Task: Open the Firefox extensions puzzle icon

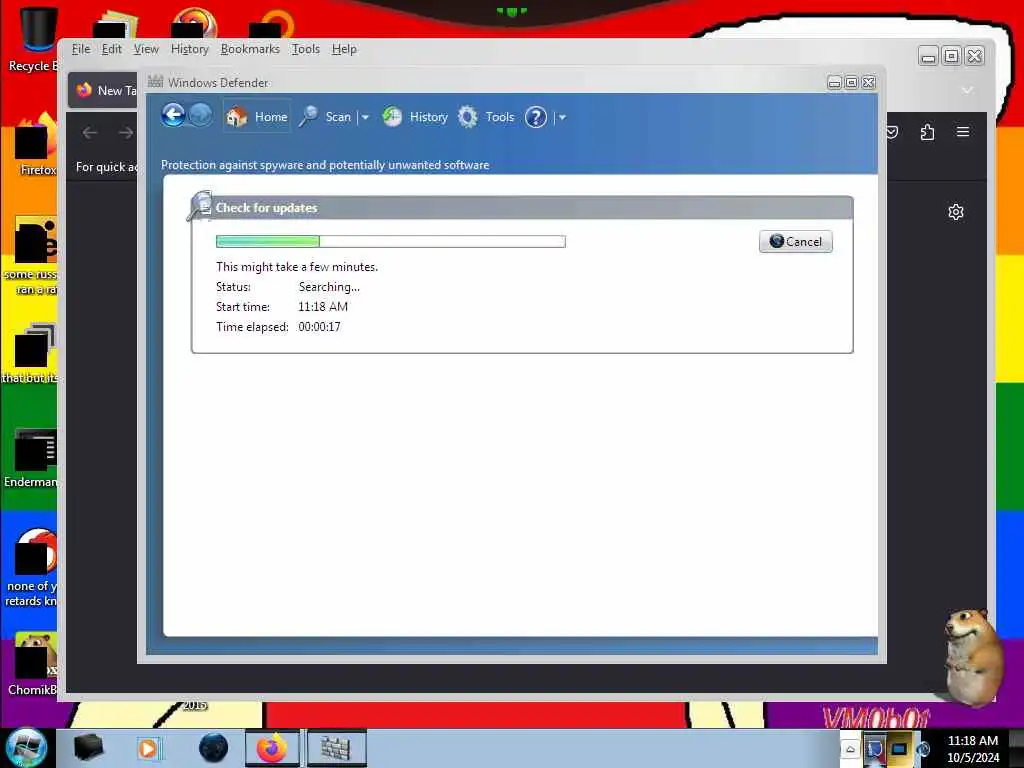Action: click(927, 133)
